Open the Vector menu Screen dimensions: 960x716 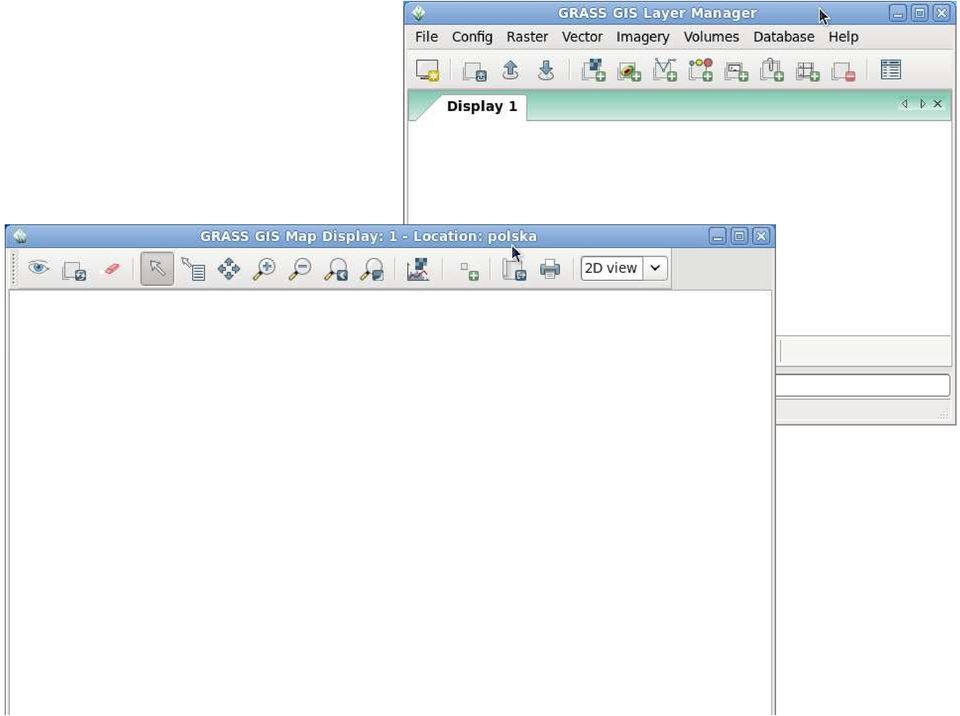582,37
